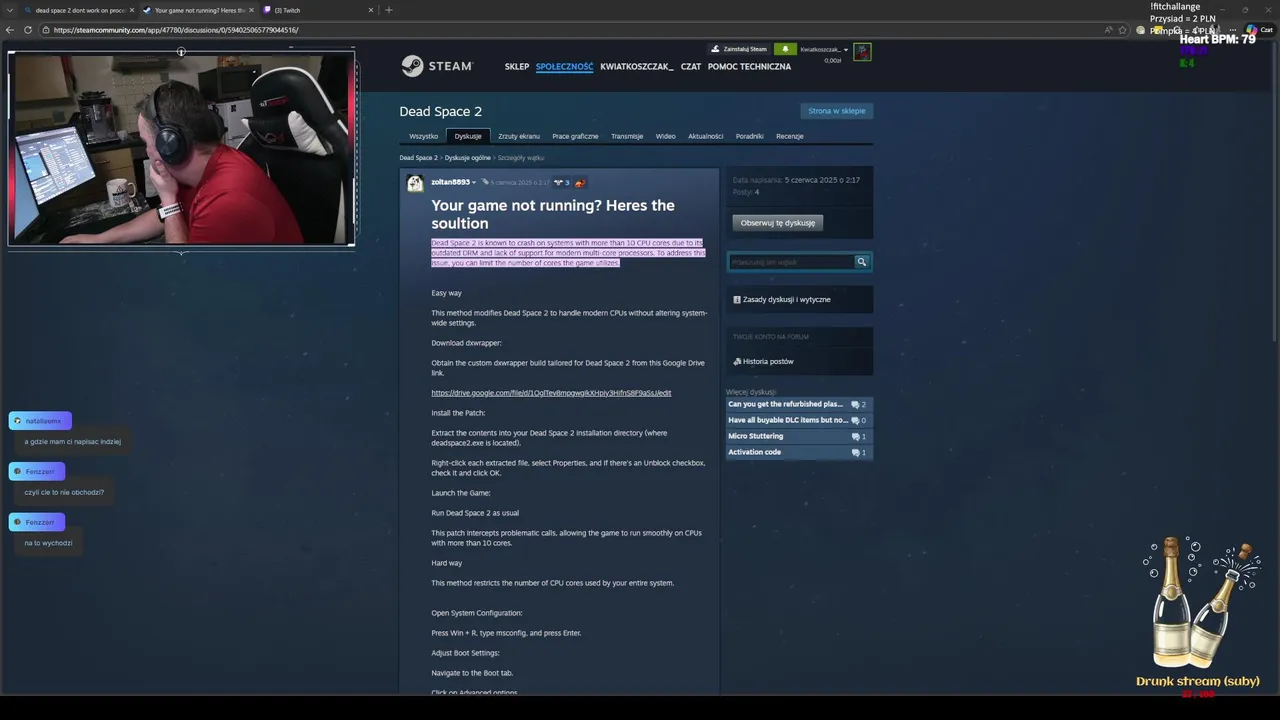Open POMOC TECHNICZNA menu
This screenshot has width=1280, height=720.
pos(749,67)
